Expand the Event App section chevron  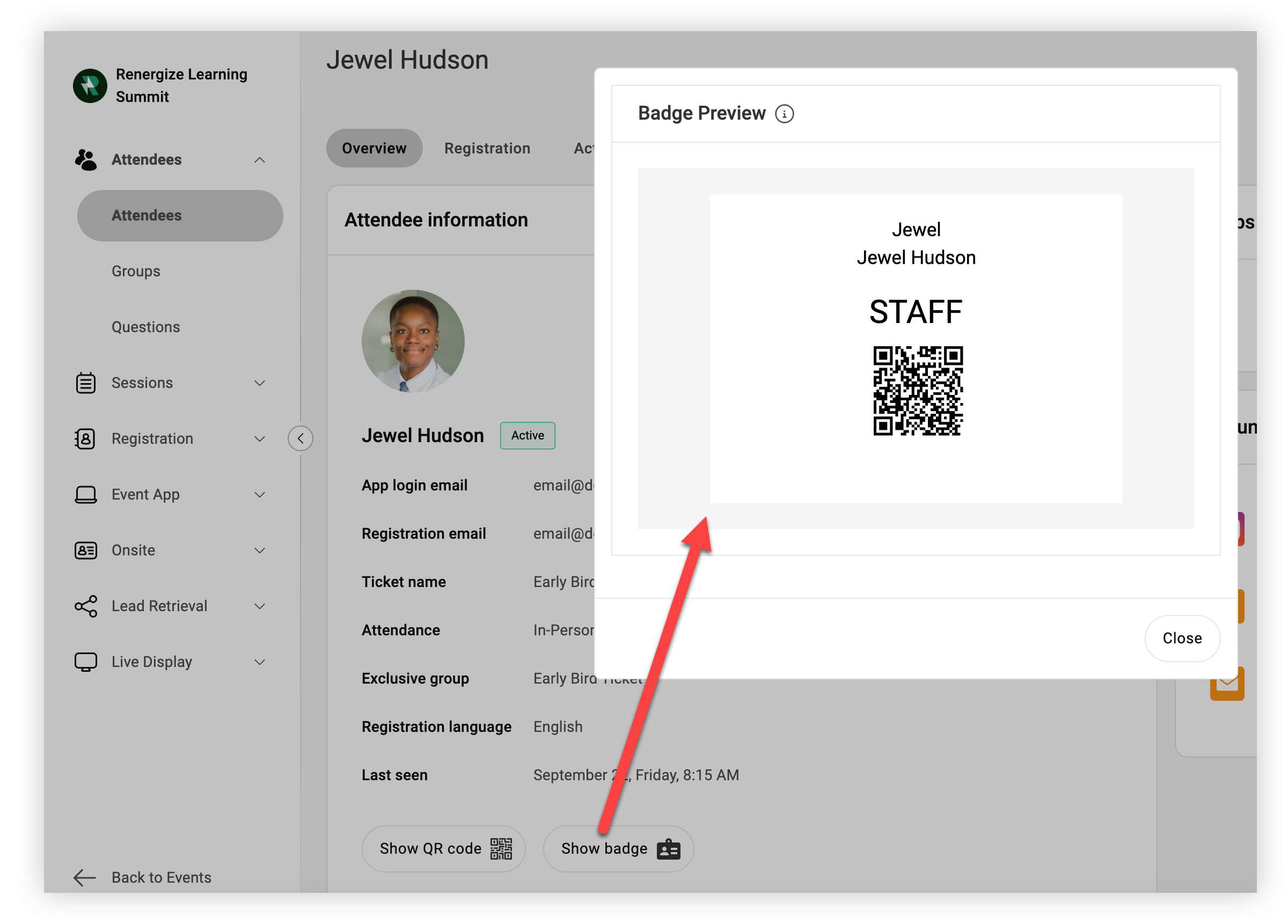pos(260,494)
